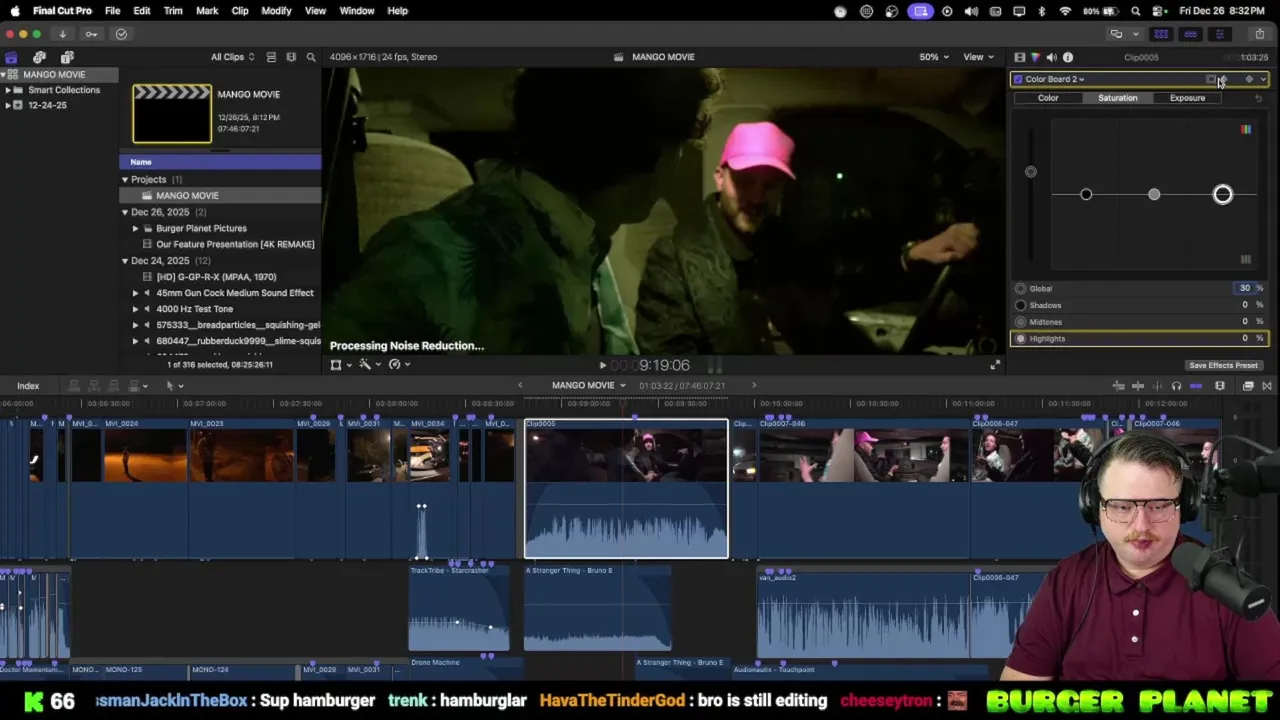Open the Color inspector icon
The height and width of the screenshot is (720, 1280).
point(1035,57)
